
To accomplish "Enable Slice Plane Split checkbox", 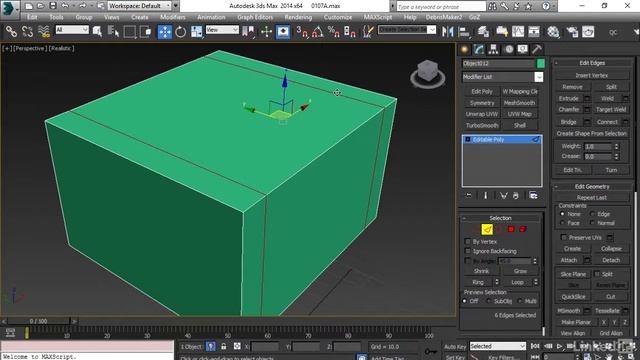I will click(x=597, y=274).
